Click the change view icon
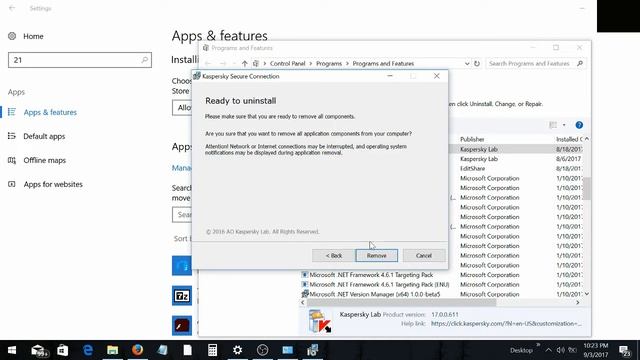The width and height of the screenshot is (640, 360). point(553,125)
